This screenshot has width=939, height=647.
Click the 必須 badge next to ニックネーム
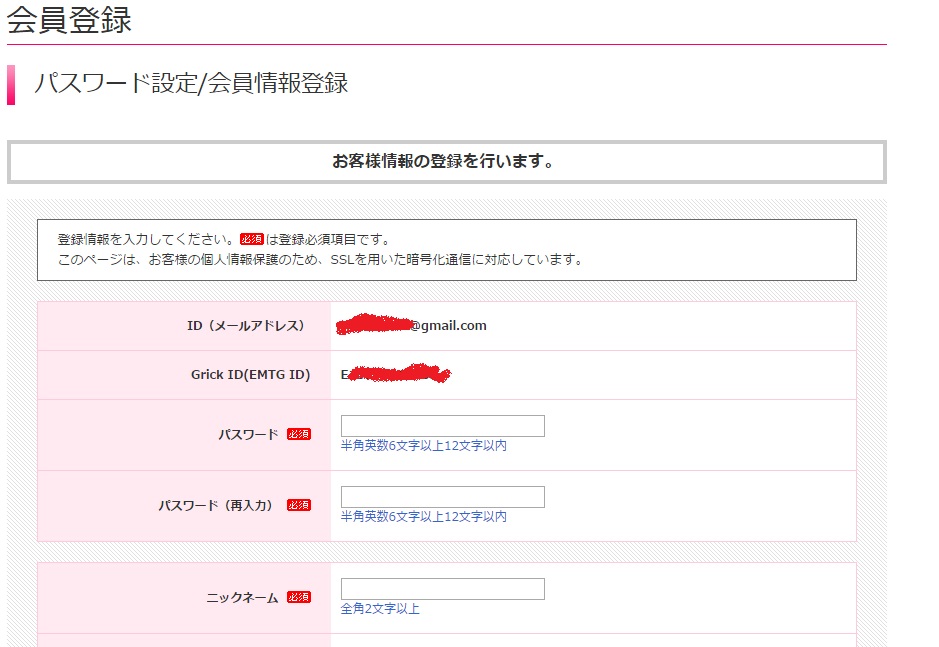[299, 598]
